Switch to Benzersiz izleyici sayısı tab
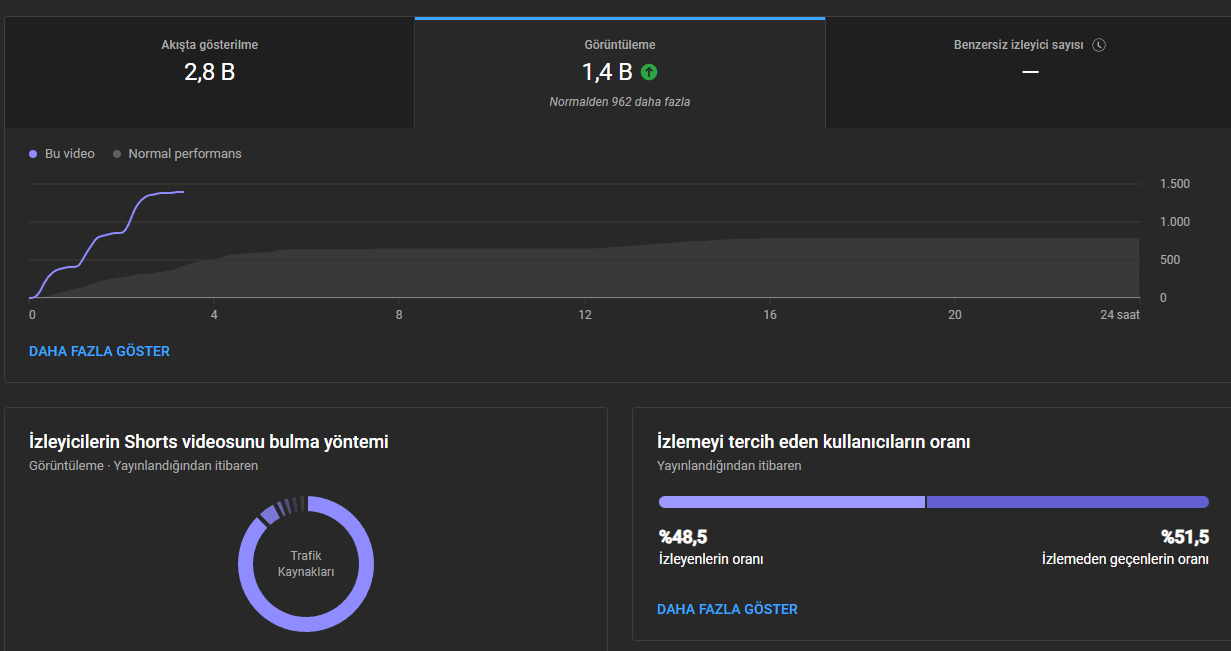The image size is (1231, 651). (1028, 73)
